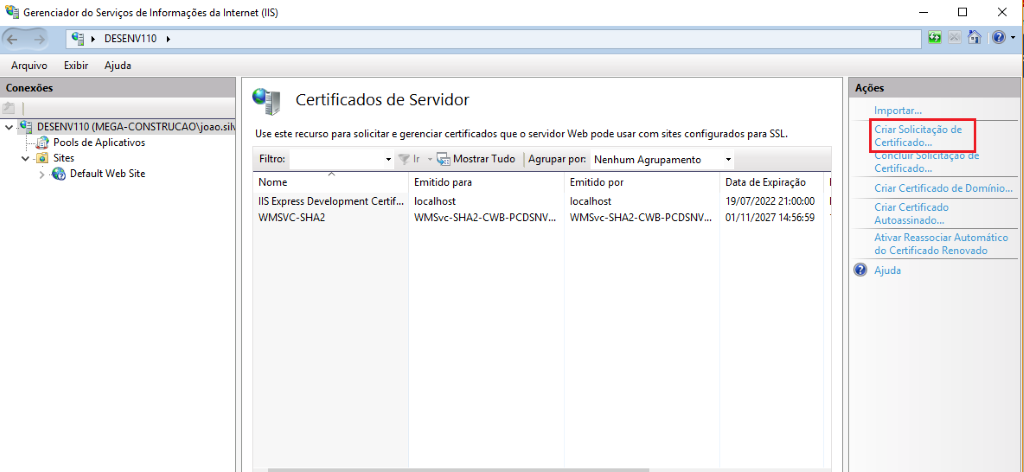Viewport: 1024px width, 472px height.
Task: Click the green refresh page icon
Action: pyautogui.click(x=935, y=38)
